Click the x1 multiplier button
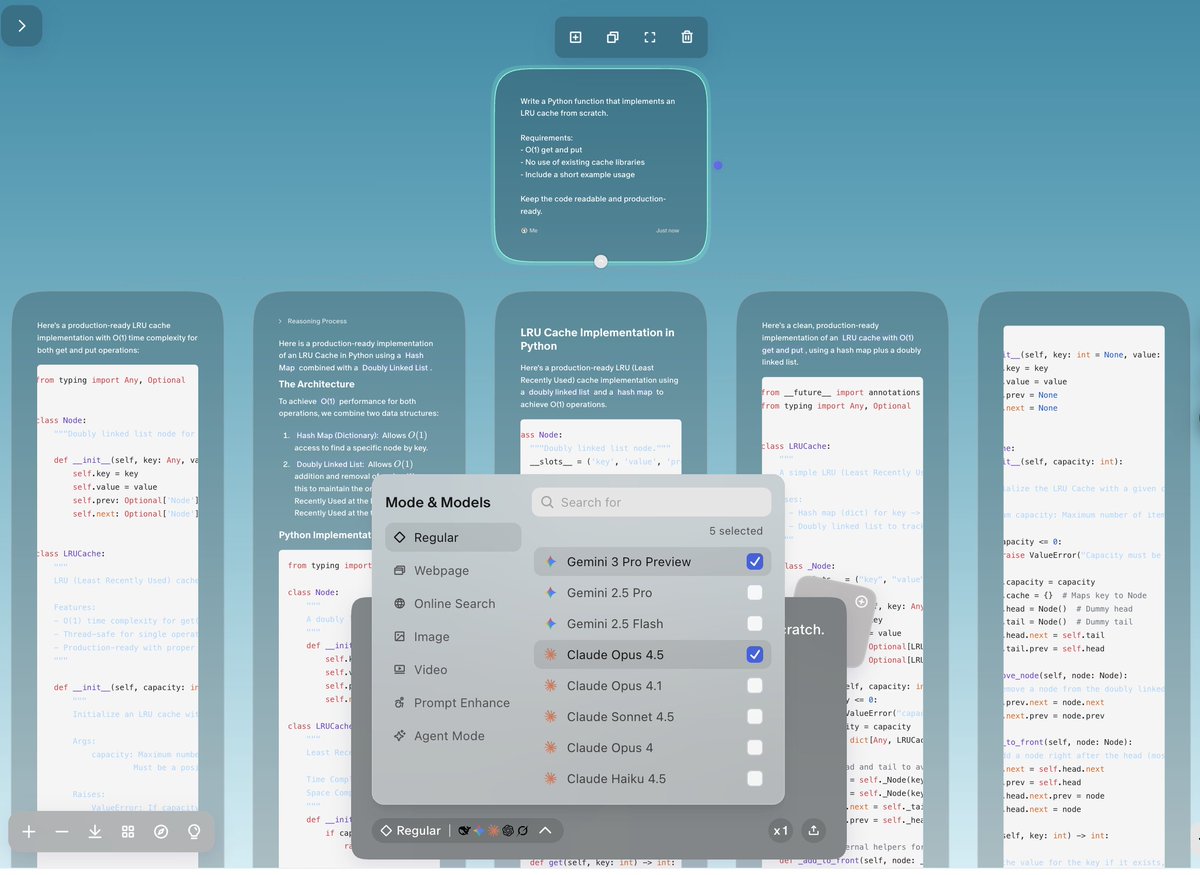This screenshot has height=875, width=1200. pyautogui.click(x=781, y=830)
